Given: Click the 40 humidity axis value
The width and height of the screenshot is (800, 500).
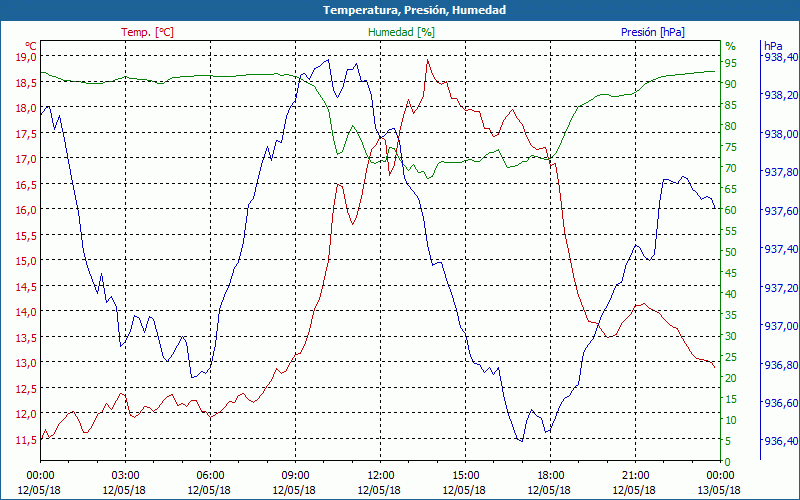Looking at the screenshot, I should (x=731, y=294).
